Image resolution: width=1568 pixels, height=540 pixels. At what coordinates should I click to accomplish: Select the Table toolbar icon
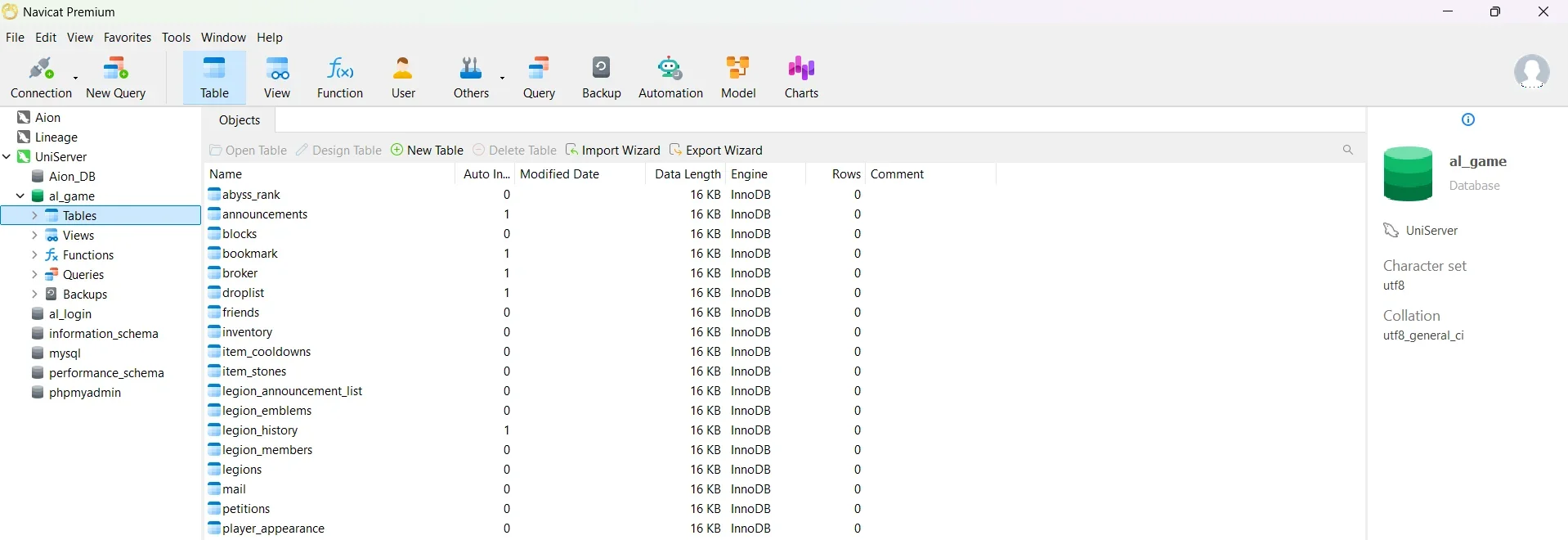pyautogui.click(x=215, y=78)
